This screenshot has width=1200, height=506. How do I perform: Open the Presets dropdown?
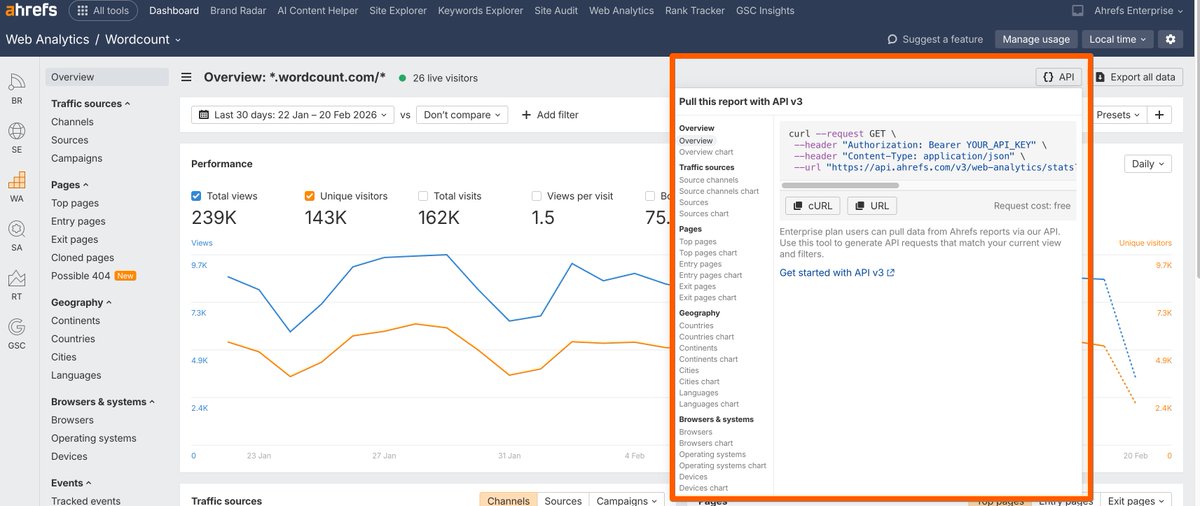1118,115
